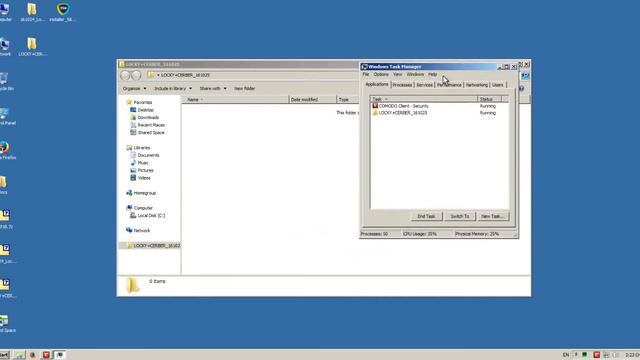Select Favorites in navigation pane

pyautogui.click(x=142, y=102)
